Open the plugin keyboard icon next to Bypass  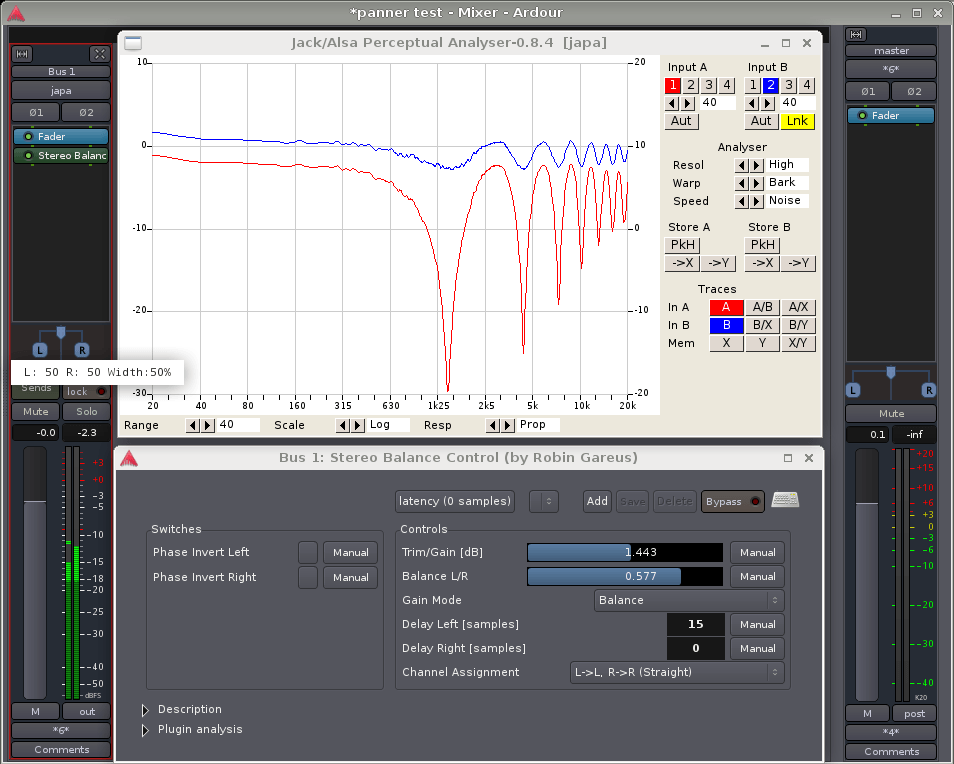(785, 500)
